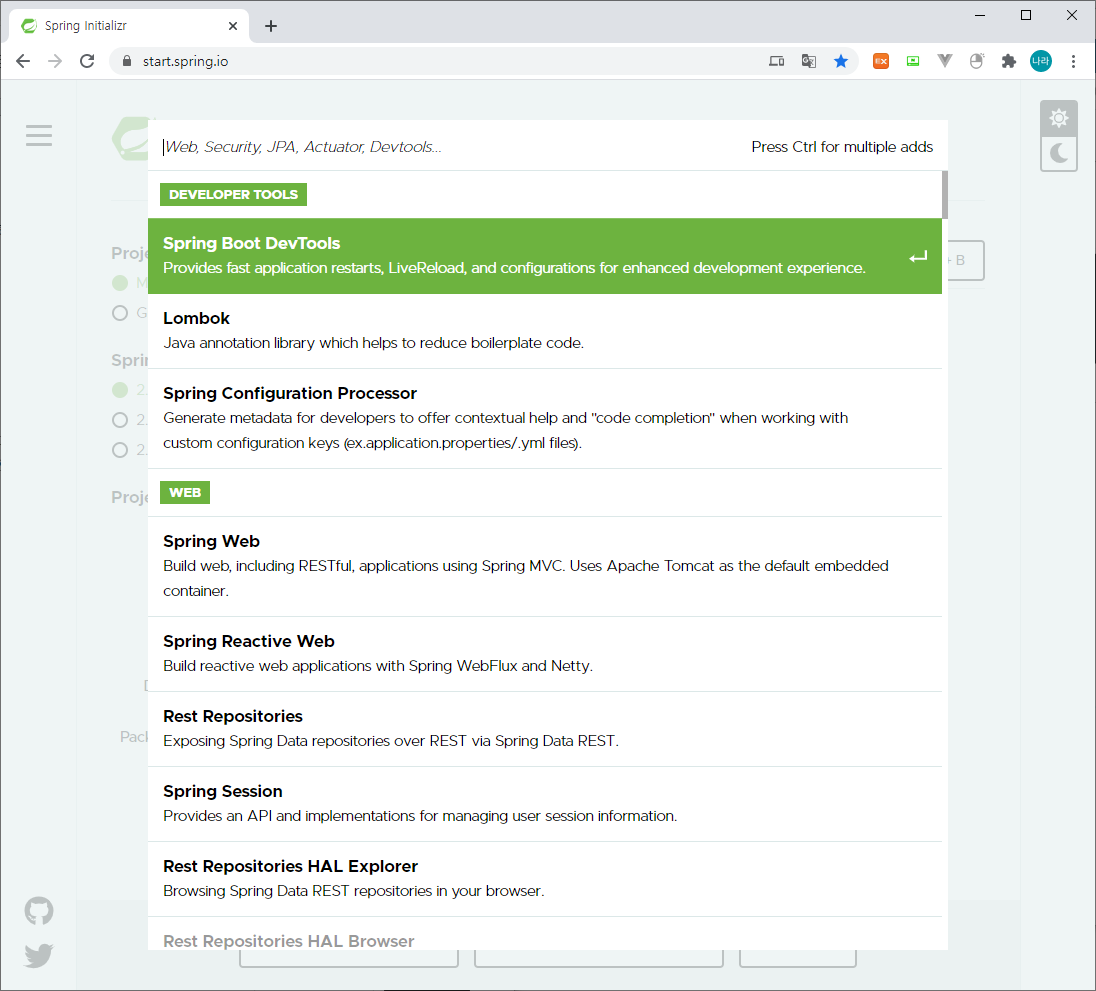Image resolution: width=1096 pixels, height=991 pixels.
Task: Select third Spring Boot version radio
Action: pyautogui.click(x=120, y=449)
